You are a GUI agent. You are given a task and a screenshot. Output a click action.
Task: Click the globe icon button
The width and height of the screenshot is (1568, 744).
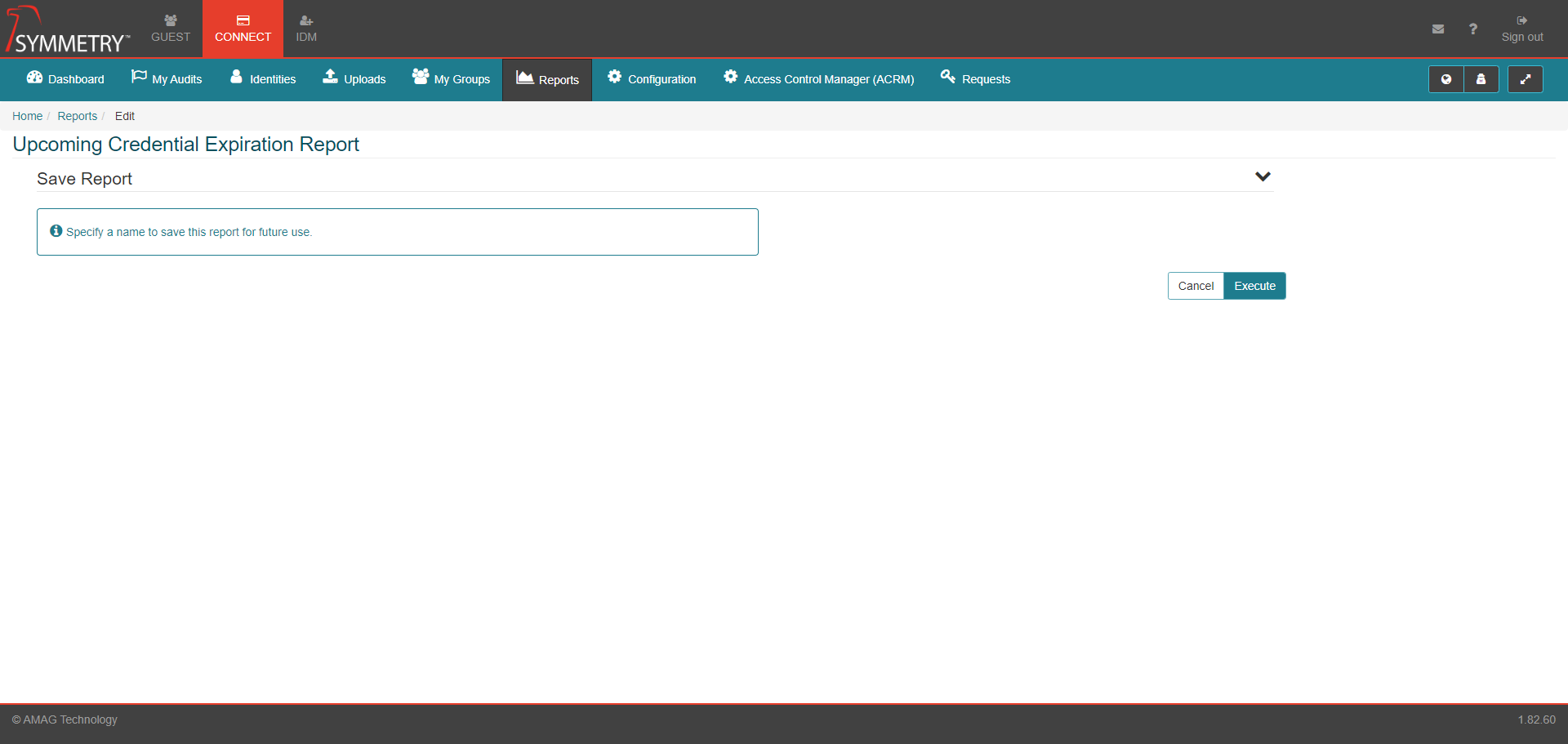pos(1446,79)
